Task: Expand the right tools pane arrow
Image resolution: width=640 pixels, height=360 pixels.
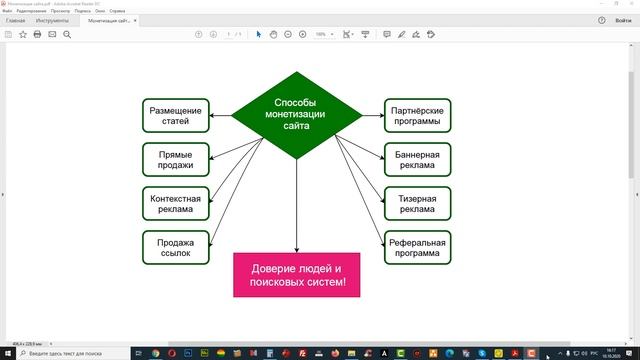Action: [637, 195]
